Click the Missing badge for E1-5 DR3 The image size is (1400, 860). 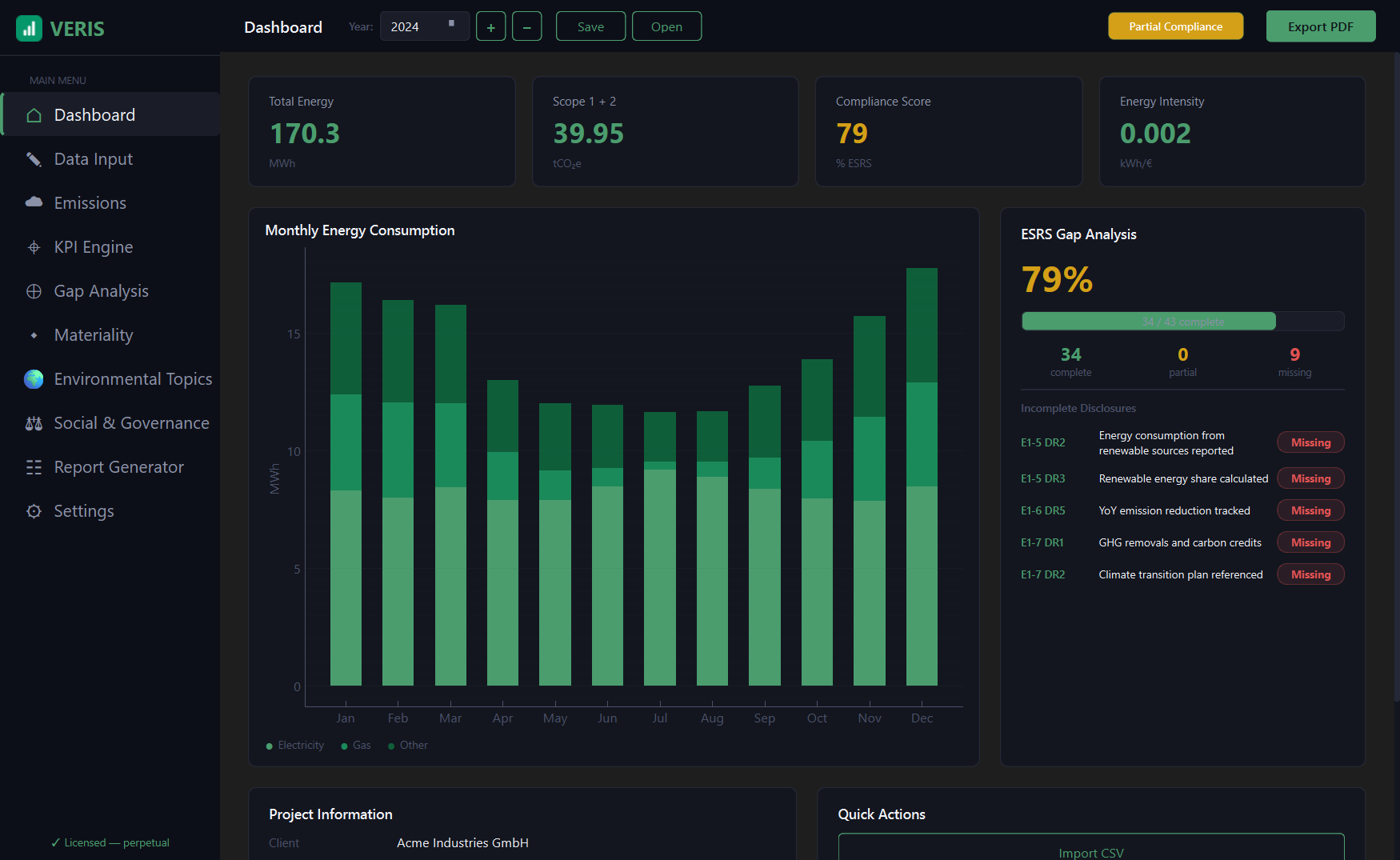pyautogui.click(x=1310, y=478)
